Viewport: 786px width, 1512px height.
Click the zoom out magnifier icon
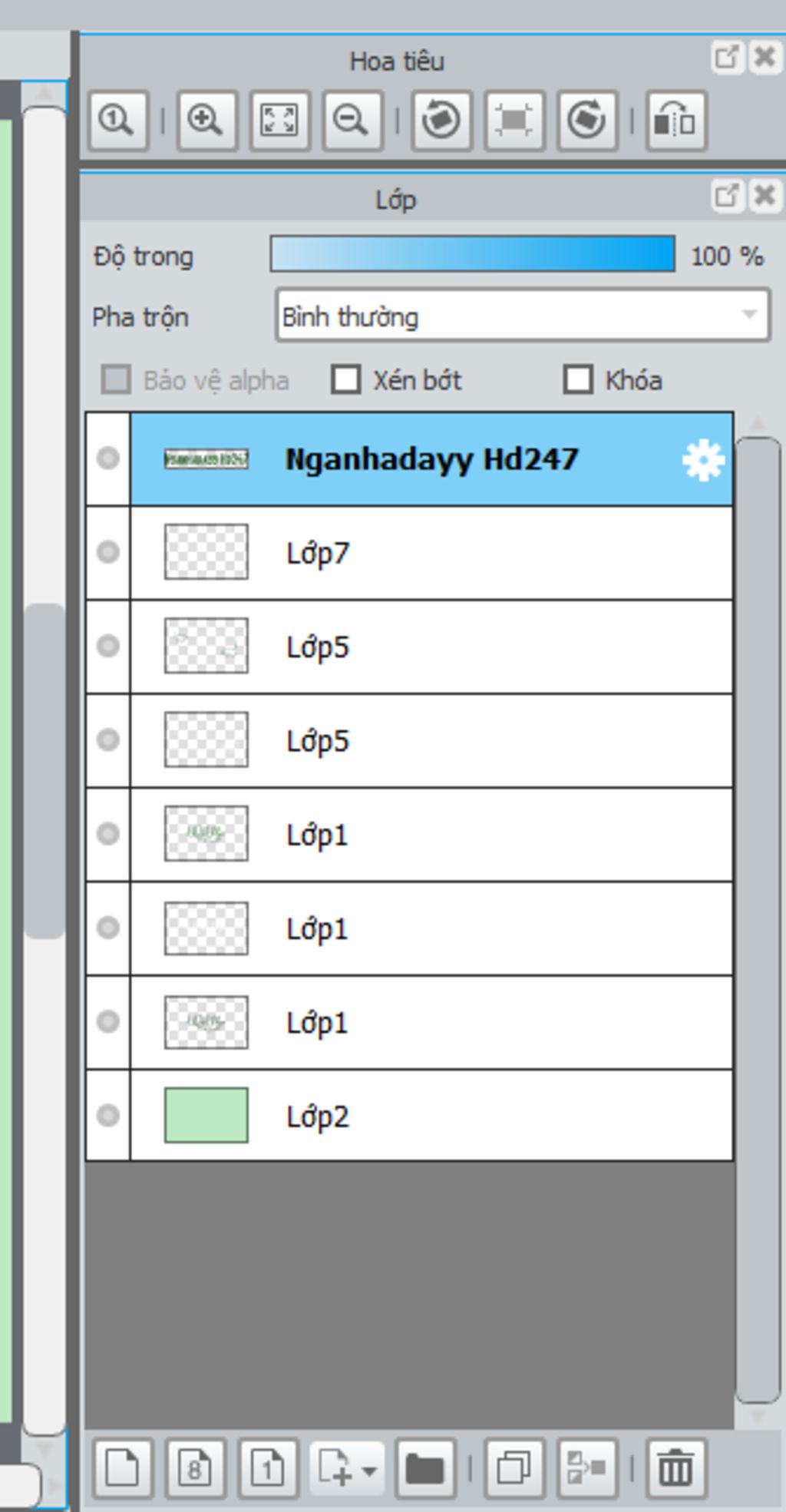[352, 121]
